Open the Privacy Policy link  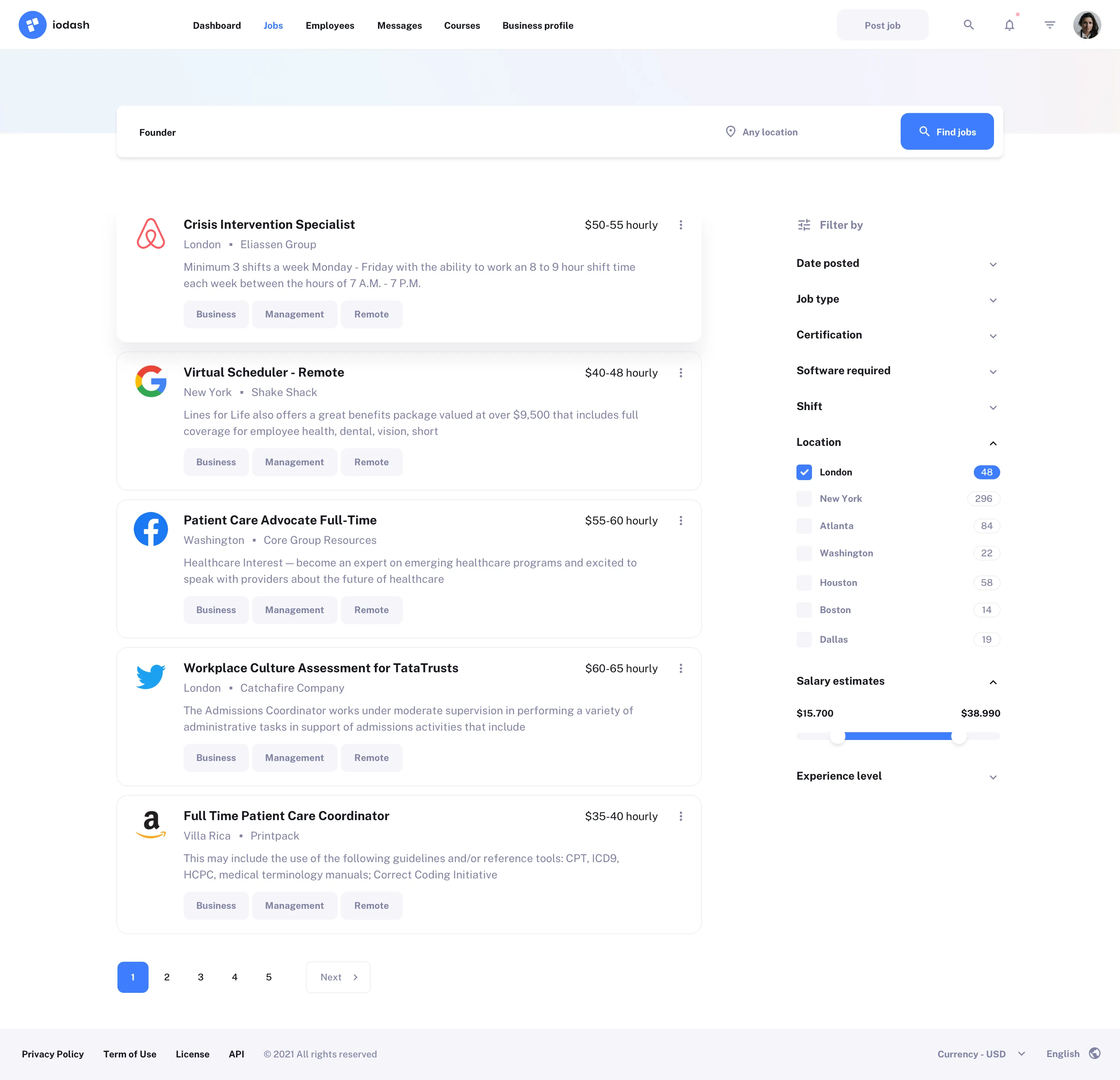tap(52, 1053)
